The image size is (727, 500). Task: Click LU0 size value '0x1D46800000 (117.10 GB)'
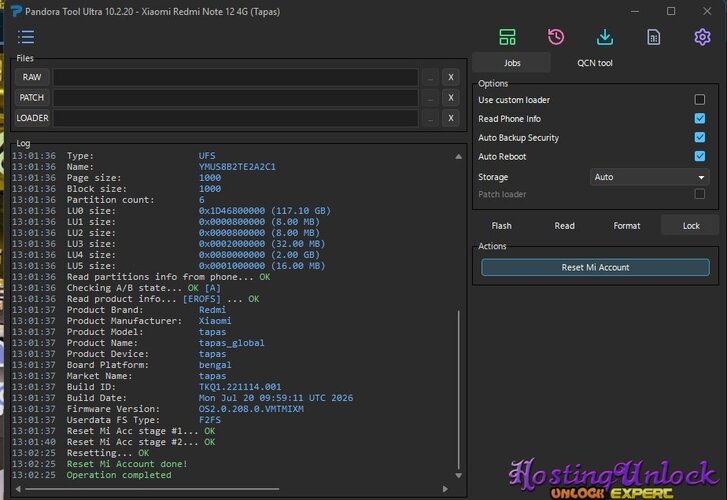[265, 211]
